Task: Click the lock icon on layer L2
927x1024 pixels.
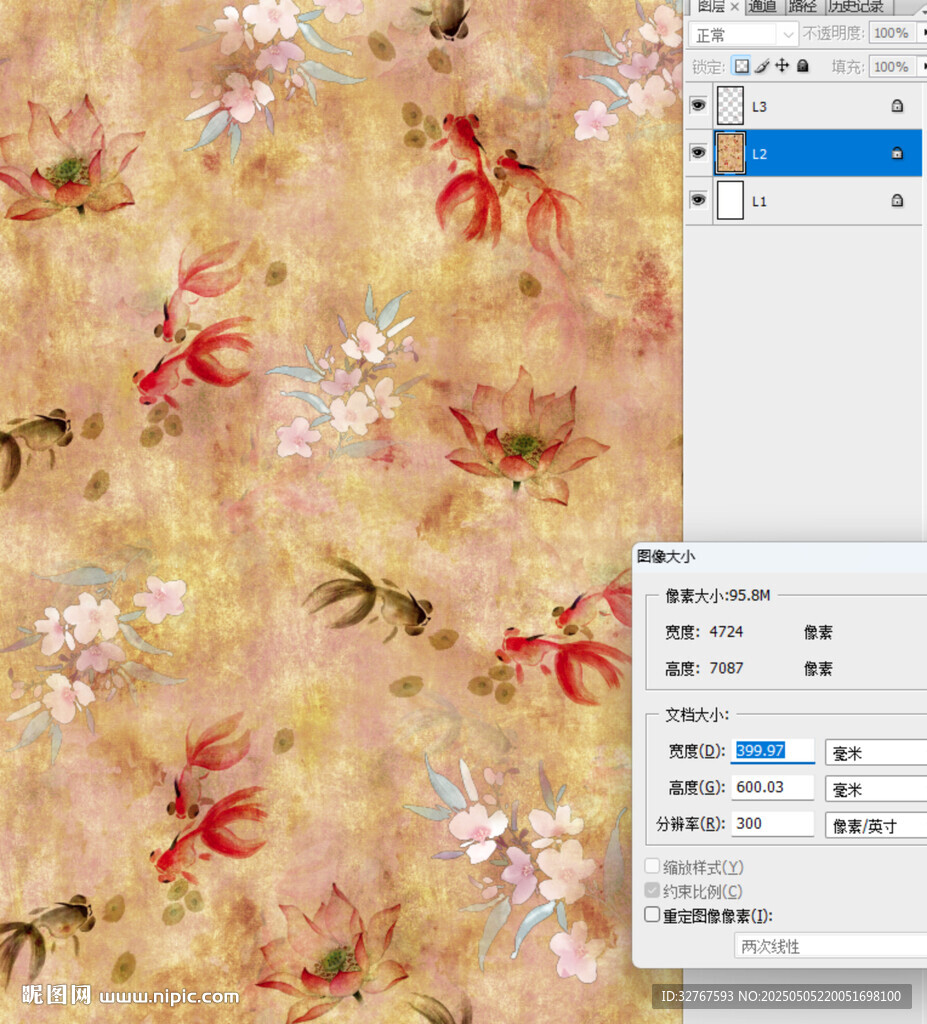Action: (x=897, y=154)
